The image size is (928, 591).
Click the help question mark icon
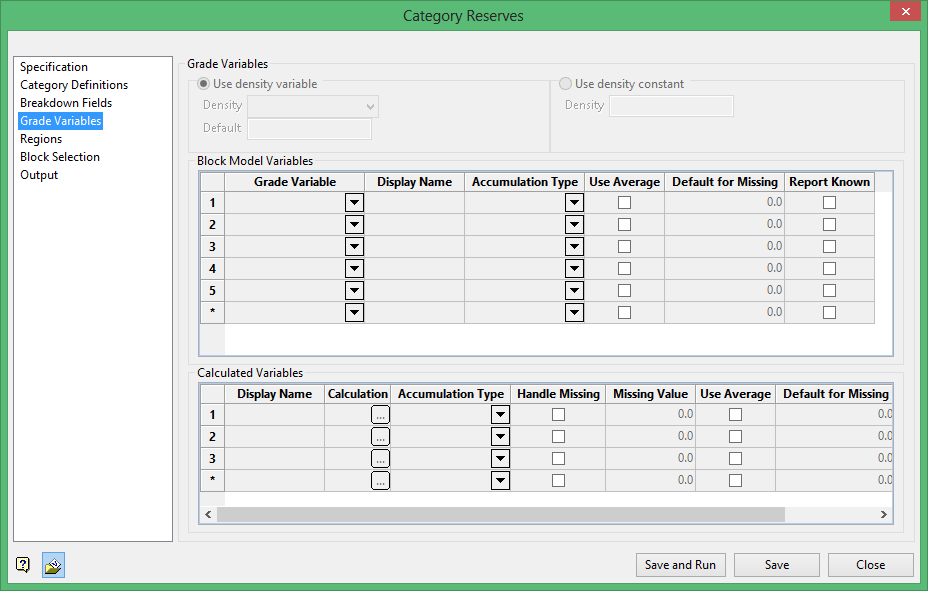[23, 565]
